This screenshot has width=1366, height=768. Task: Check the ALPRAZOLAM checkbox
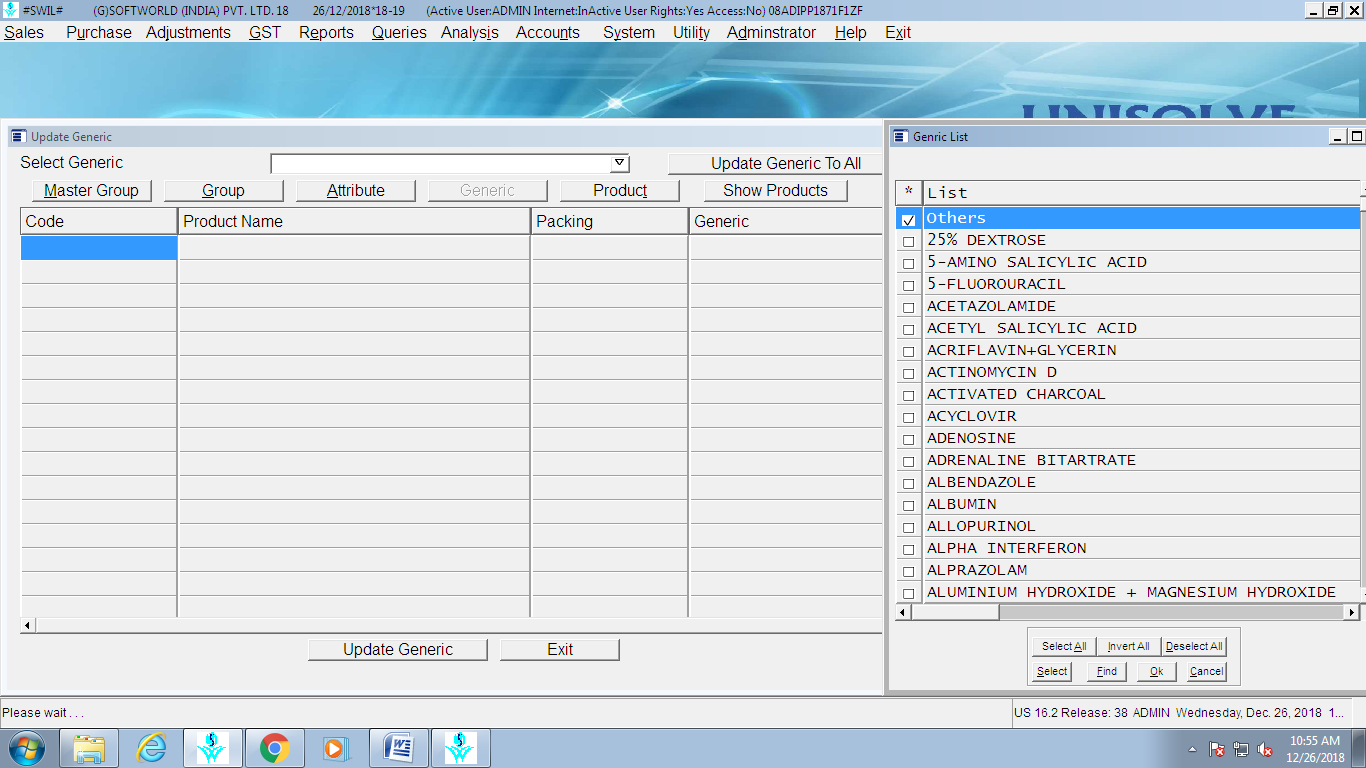click(908, 571)
